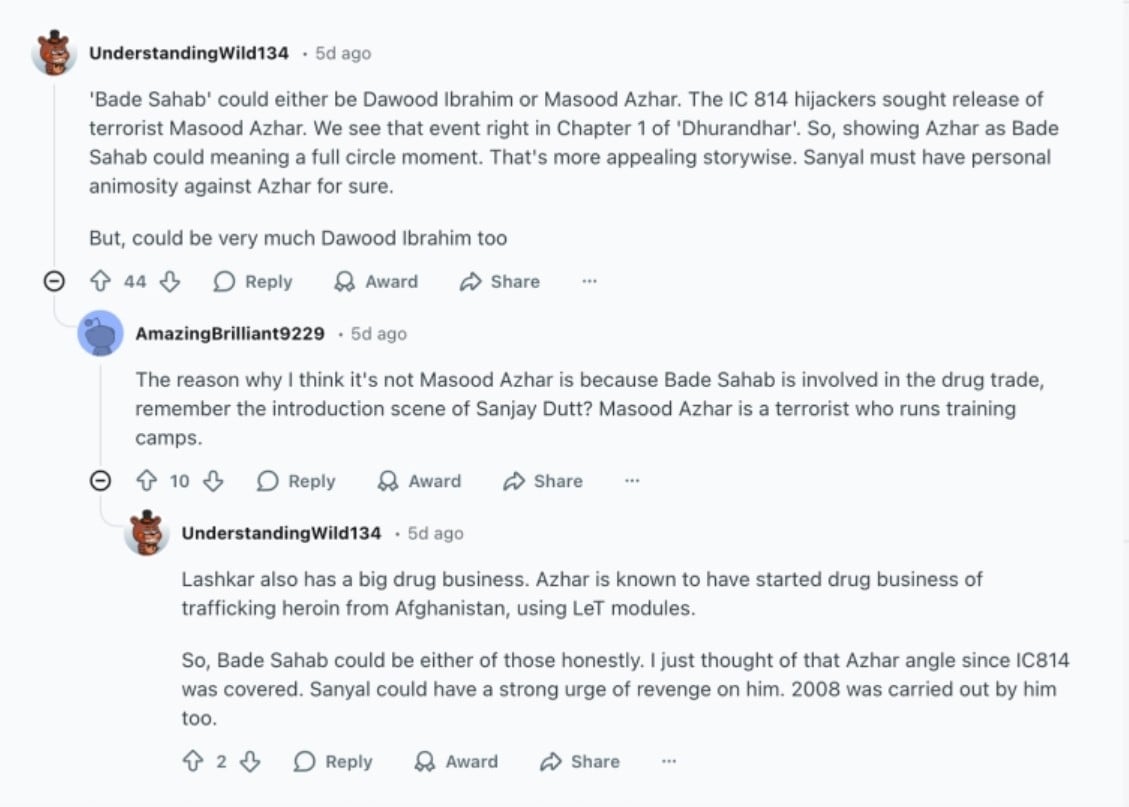Click UnderstandingWild134's bear avatar

coord(55,53)
